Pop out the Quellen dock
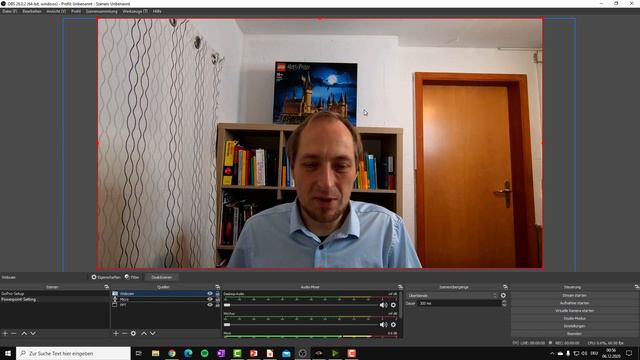The image size is (640, 360). click(218, 287)
